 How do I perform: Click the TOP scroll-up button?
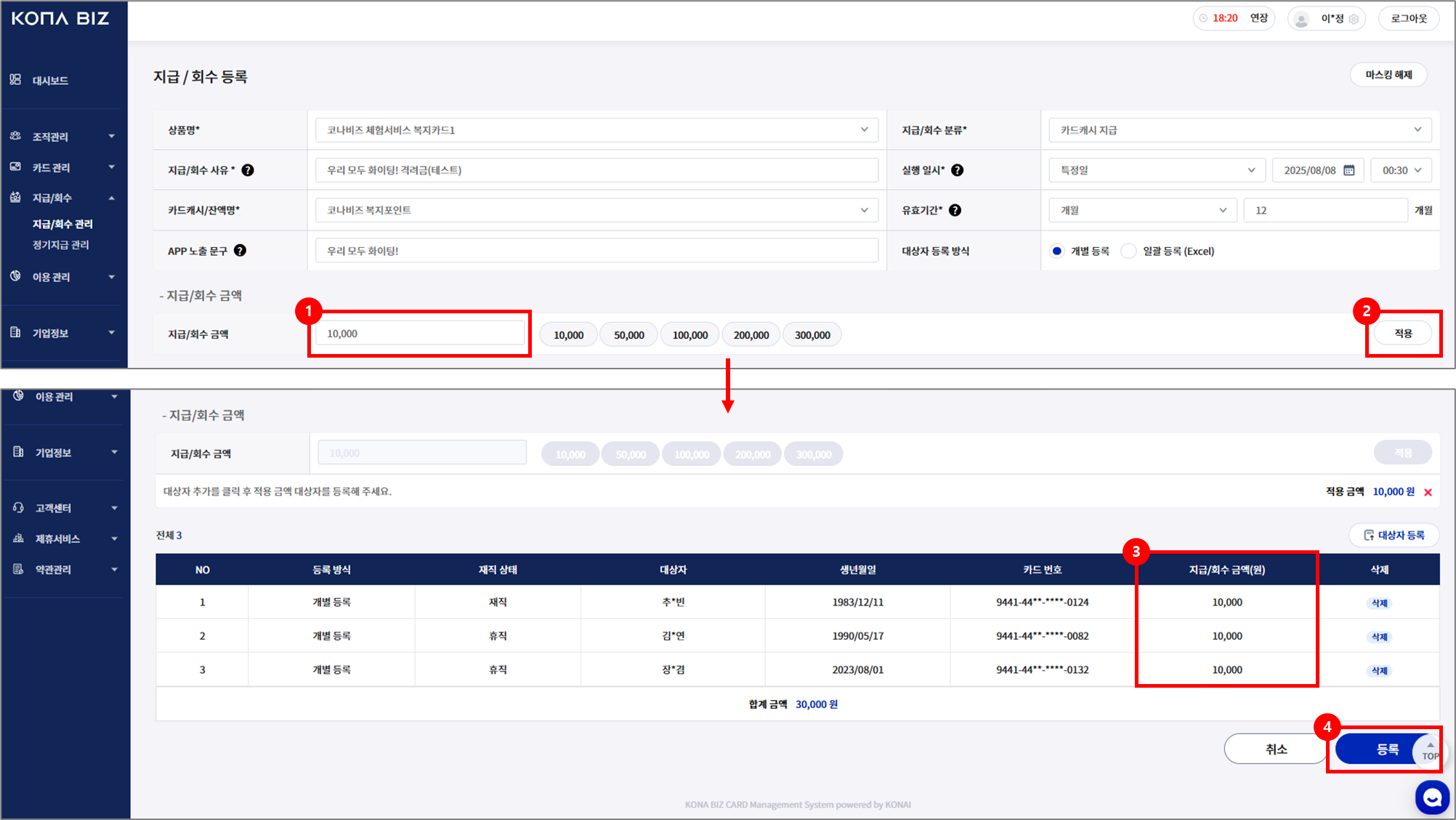pyautogui.click(x=1430, y=750)
